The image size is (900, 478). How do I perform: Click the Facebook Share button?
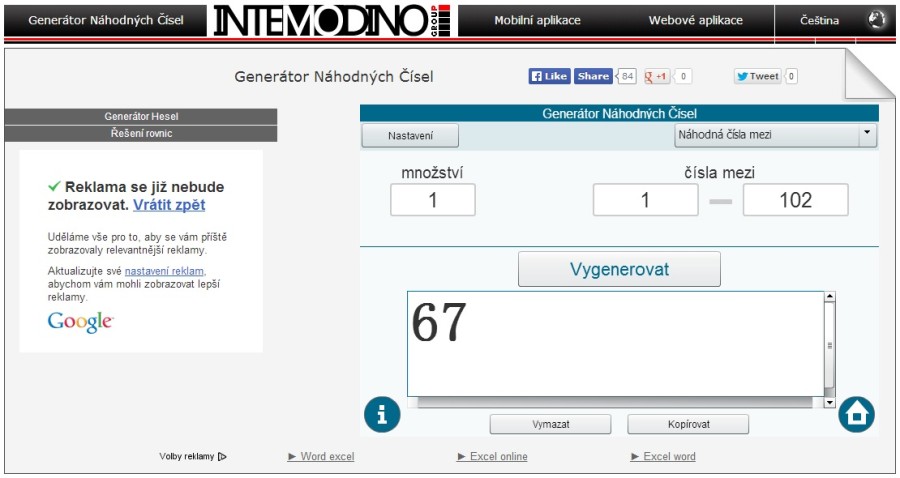(593, 76)
